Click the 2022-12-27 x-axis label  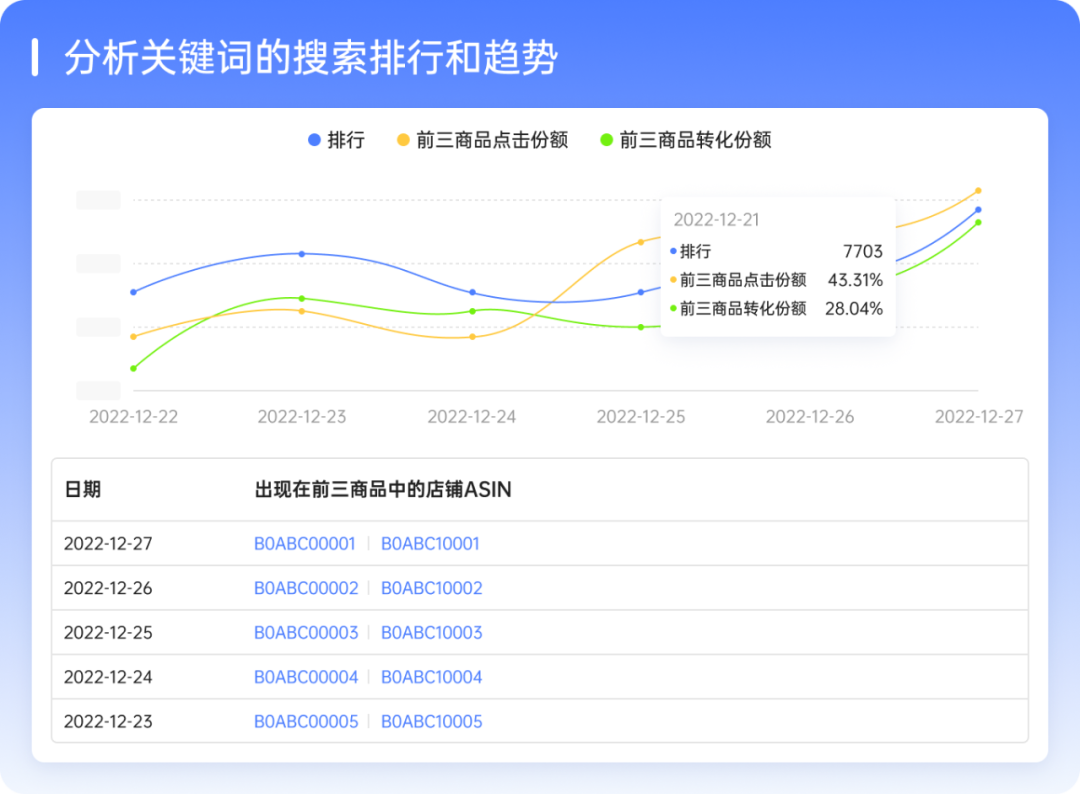click(x=979, y=417)
